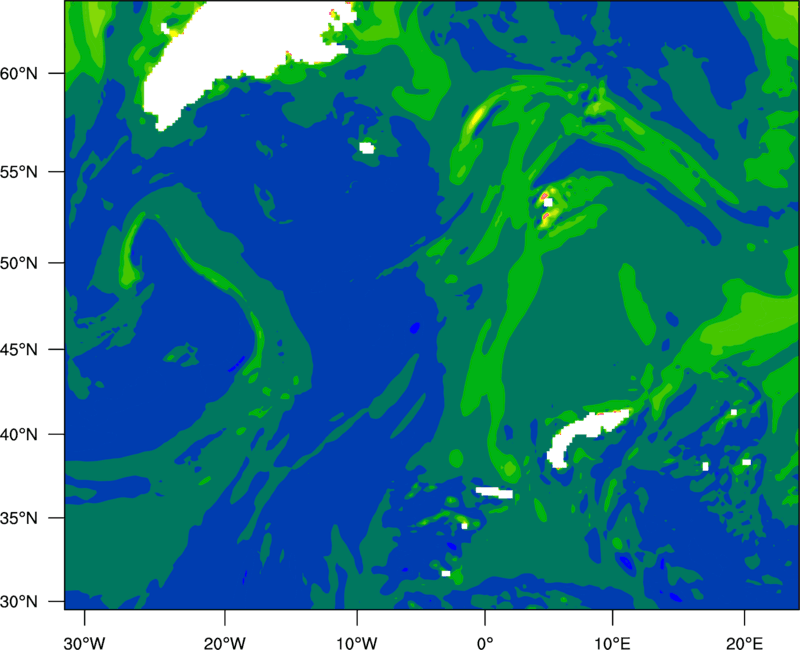Click the 20°W longitude label
The image size is (800, 650).
coord(225,643)
